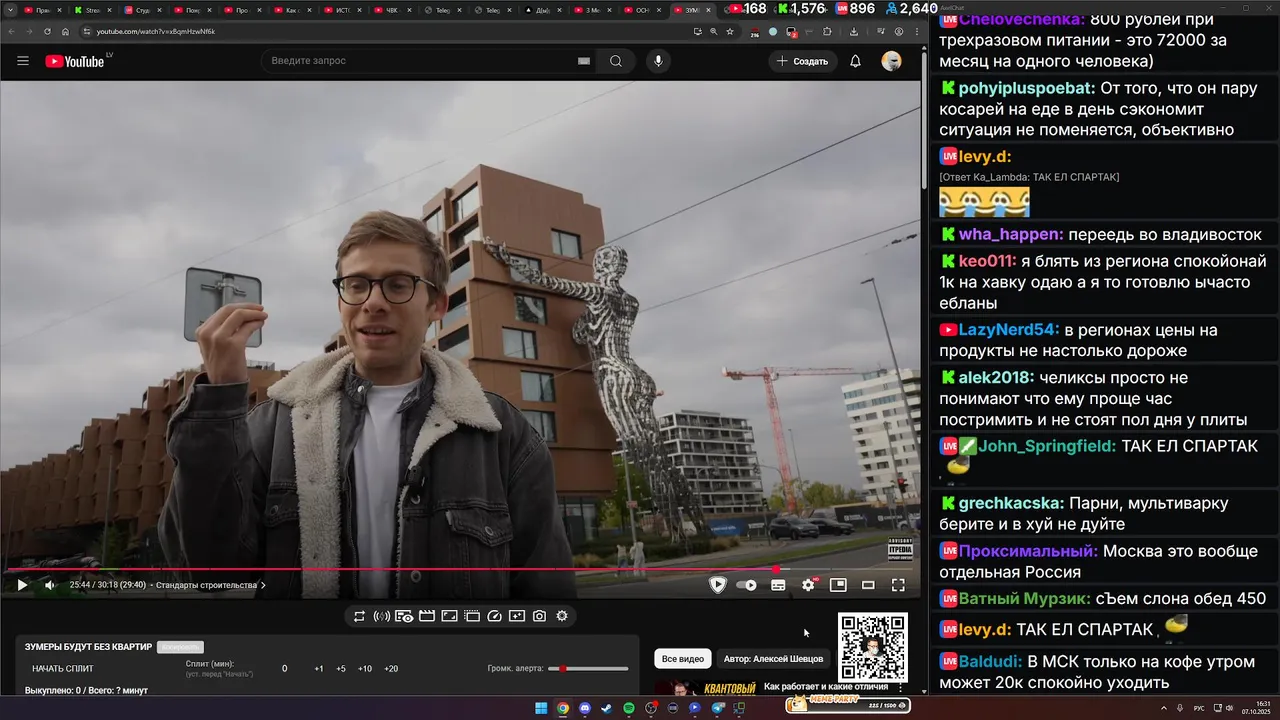Screen dimensions: 1280x720
Task: Click the Создать button
Action: point(803,61)
